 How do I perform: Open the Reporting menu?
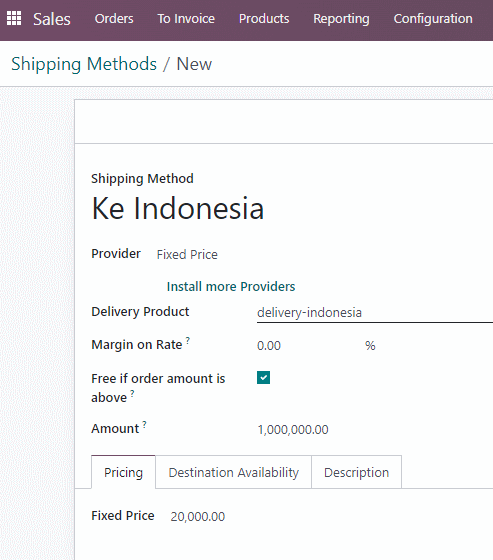click(341, 19)
